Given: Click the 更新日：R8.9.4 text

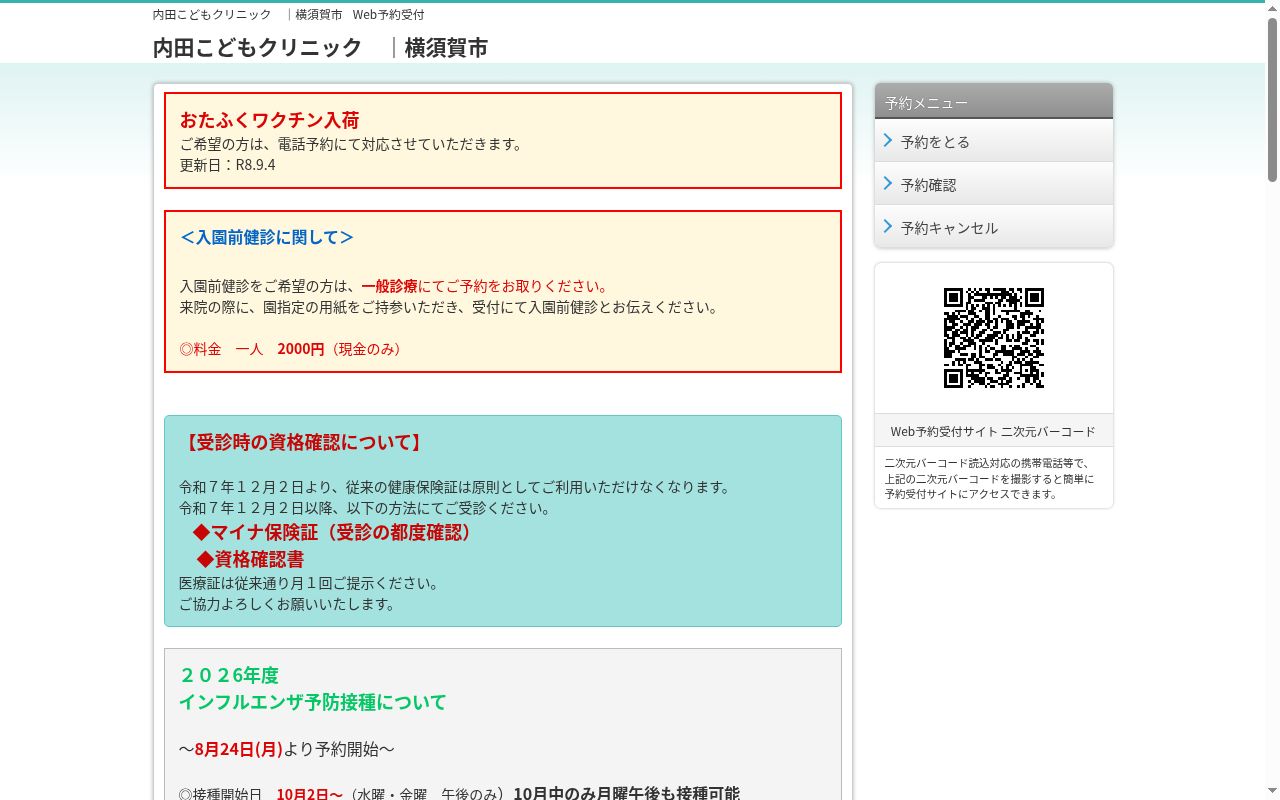Looking at the screenshot, I should (x=228, y=165).
